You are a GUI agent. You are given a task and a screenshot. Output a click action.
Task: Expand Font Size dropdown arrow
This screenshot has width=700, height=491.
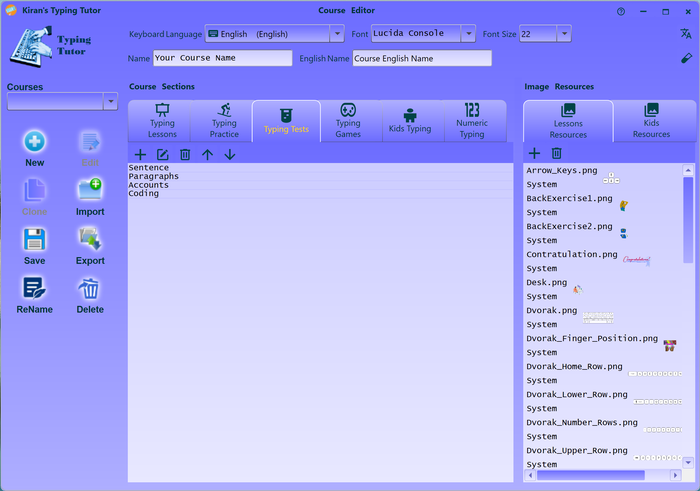click(x=564, y=33)
